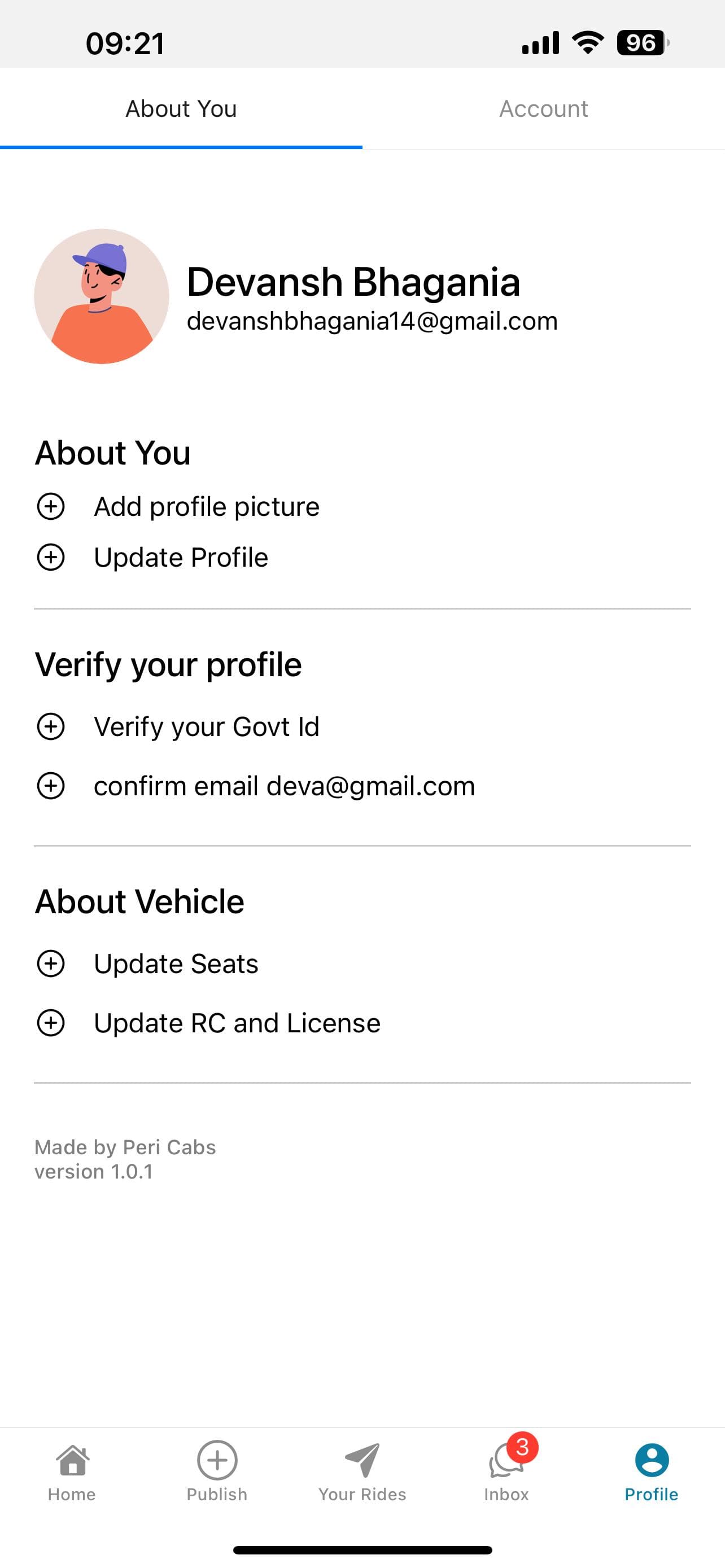This screenshot has height=1568, width=725.
Task: Tap the cartoon avatar profile picture
Action: [x=102, y=296]
